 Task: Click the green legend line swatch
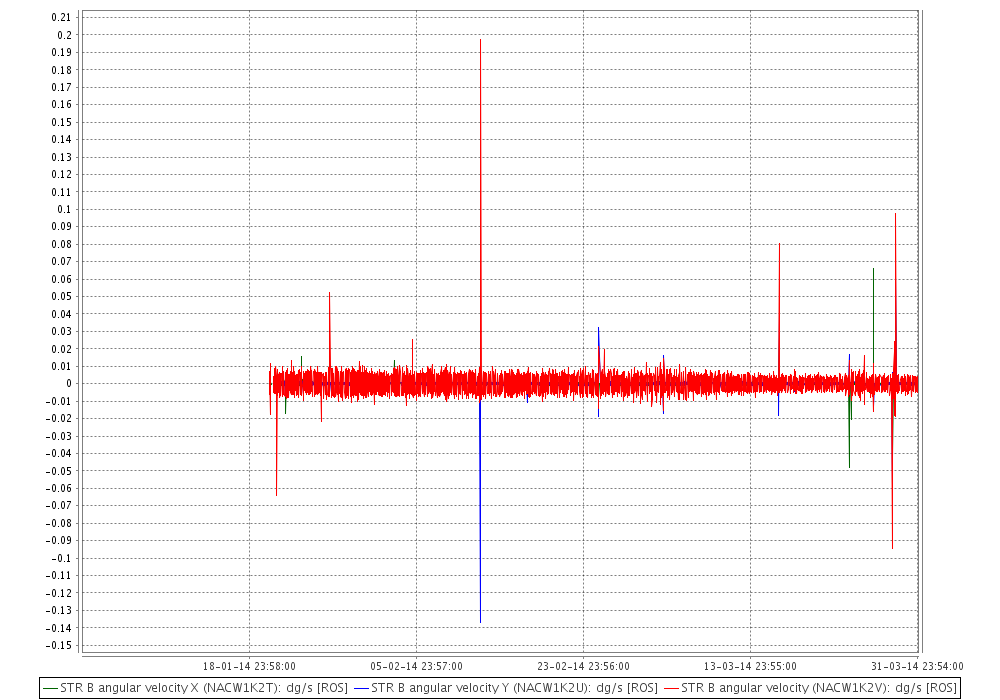(50, 689)
